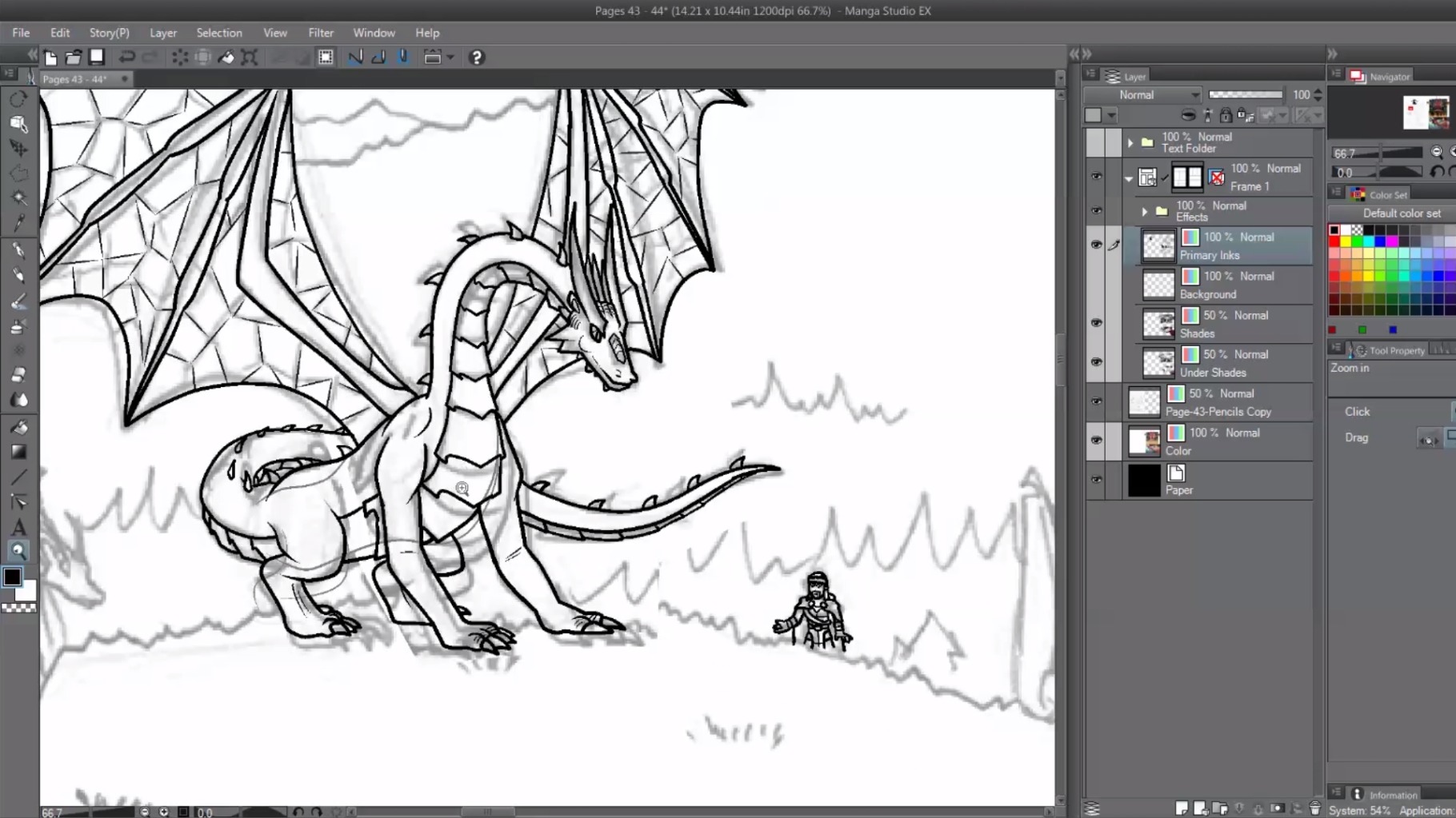Hide the Paper layer
This screenshot has height=818, width=1456.
click(1096, 480)
